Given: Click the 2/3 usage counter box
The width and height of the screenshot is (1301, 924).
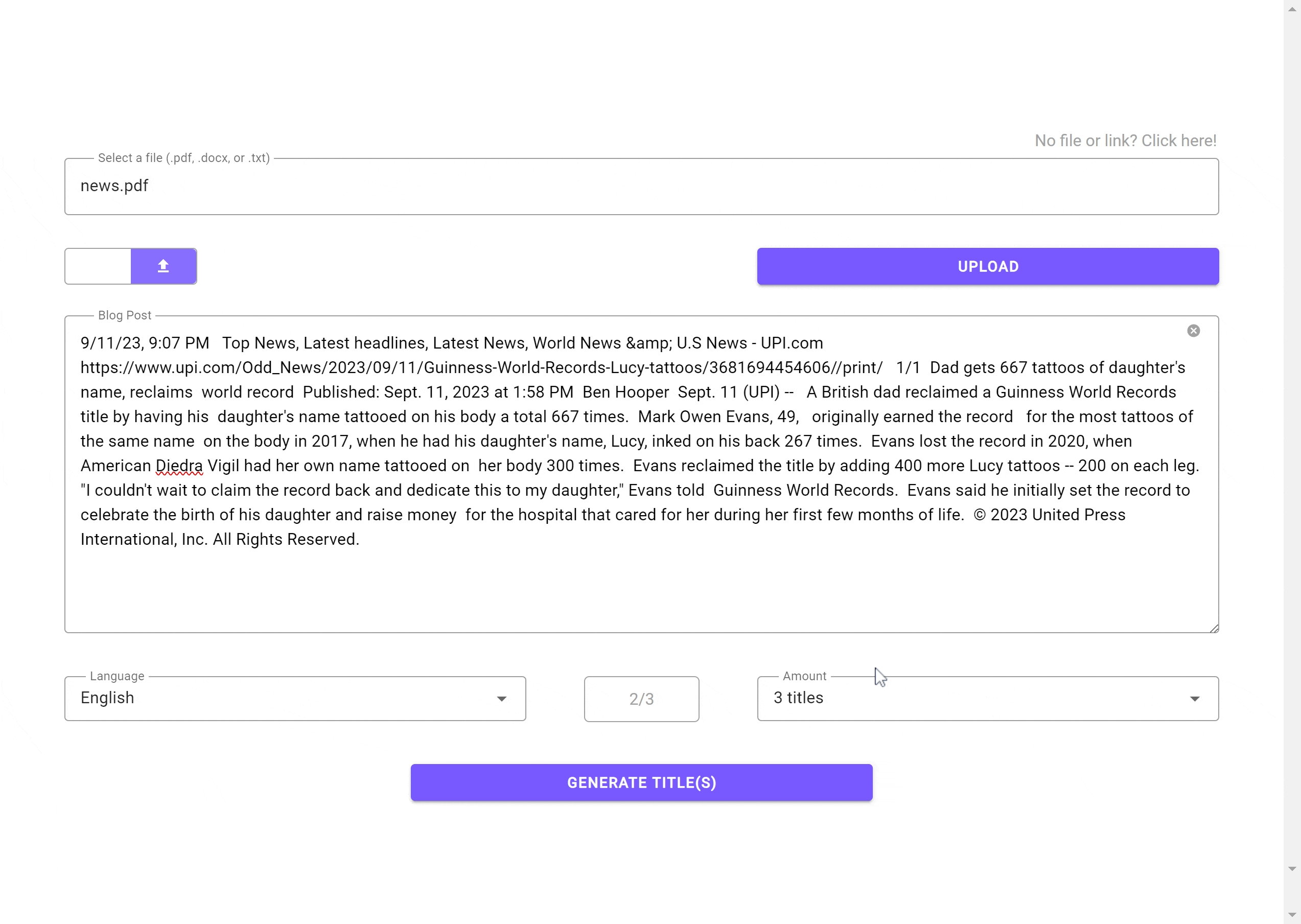Looking at the screenshot, I should [641, 699].
